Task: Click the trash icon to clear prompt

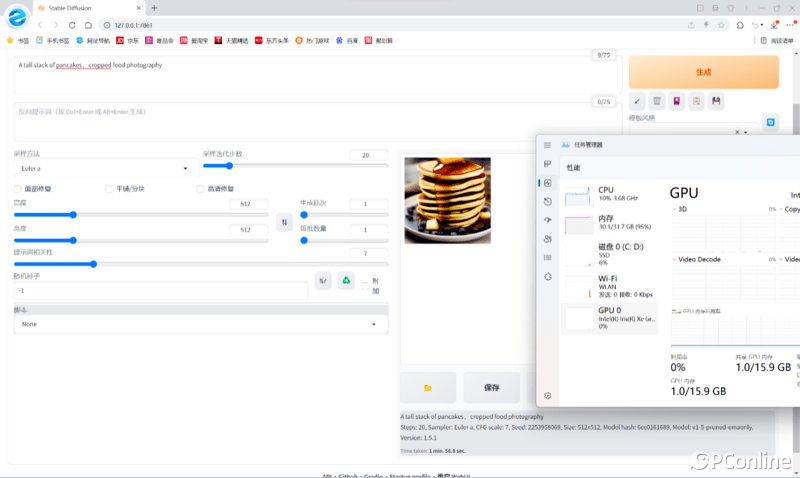Action: click(x=656, y=101)
